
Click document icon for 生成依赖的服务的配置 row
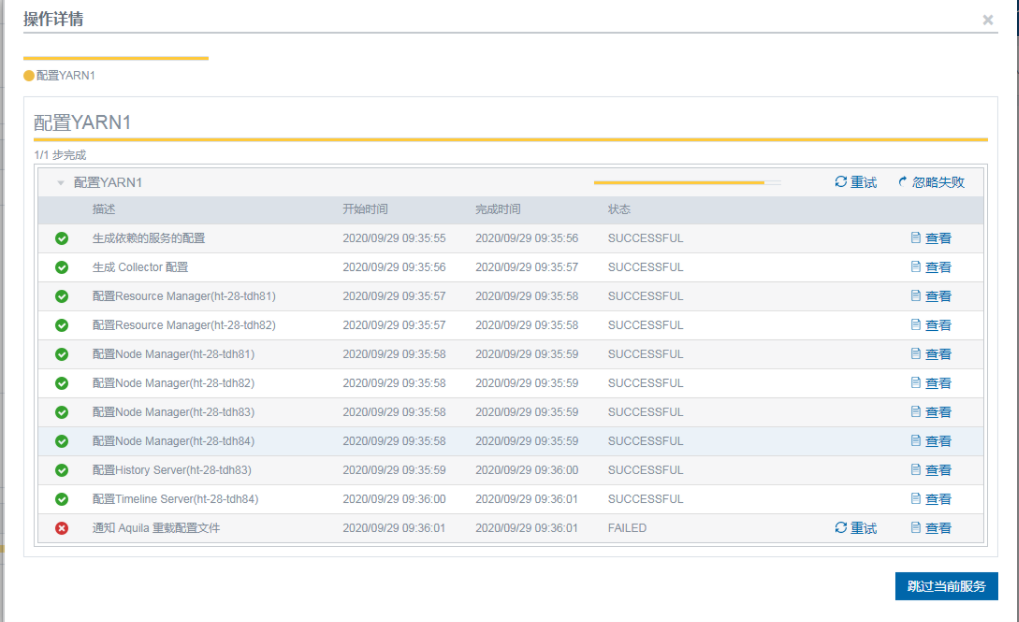click(x=915, y=238)
